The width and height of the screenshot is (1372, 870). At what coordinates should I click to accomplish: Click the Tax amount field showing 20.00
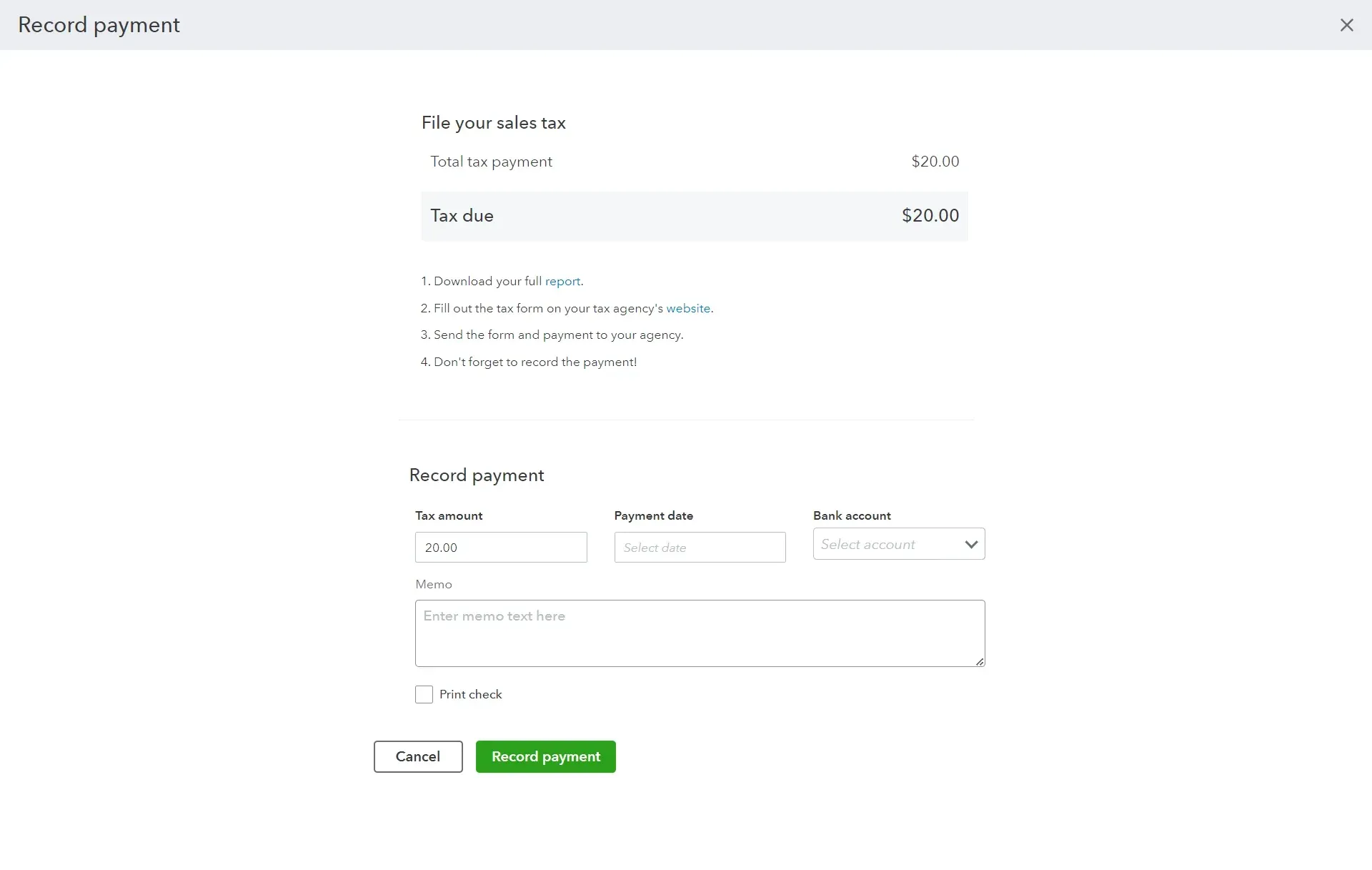(500, 548)
